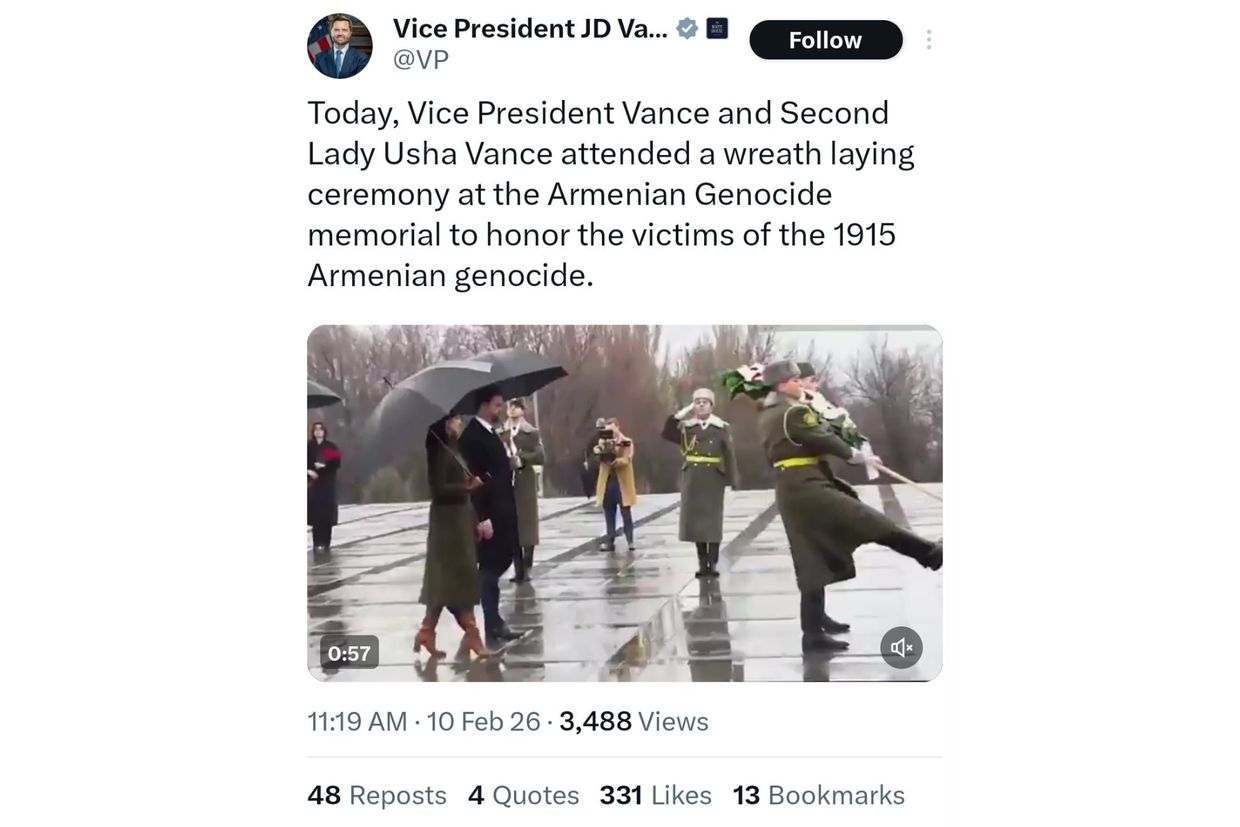This screenshot has height=827, width=1240.
Task: Open the three-dot more options menu
Action: 929,40
